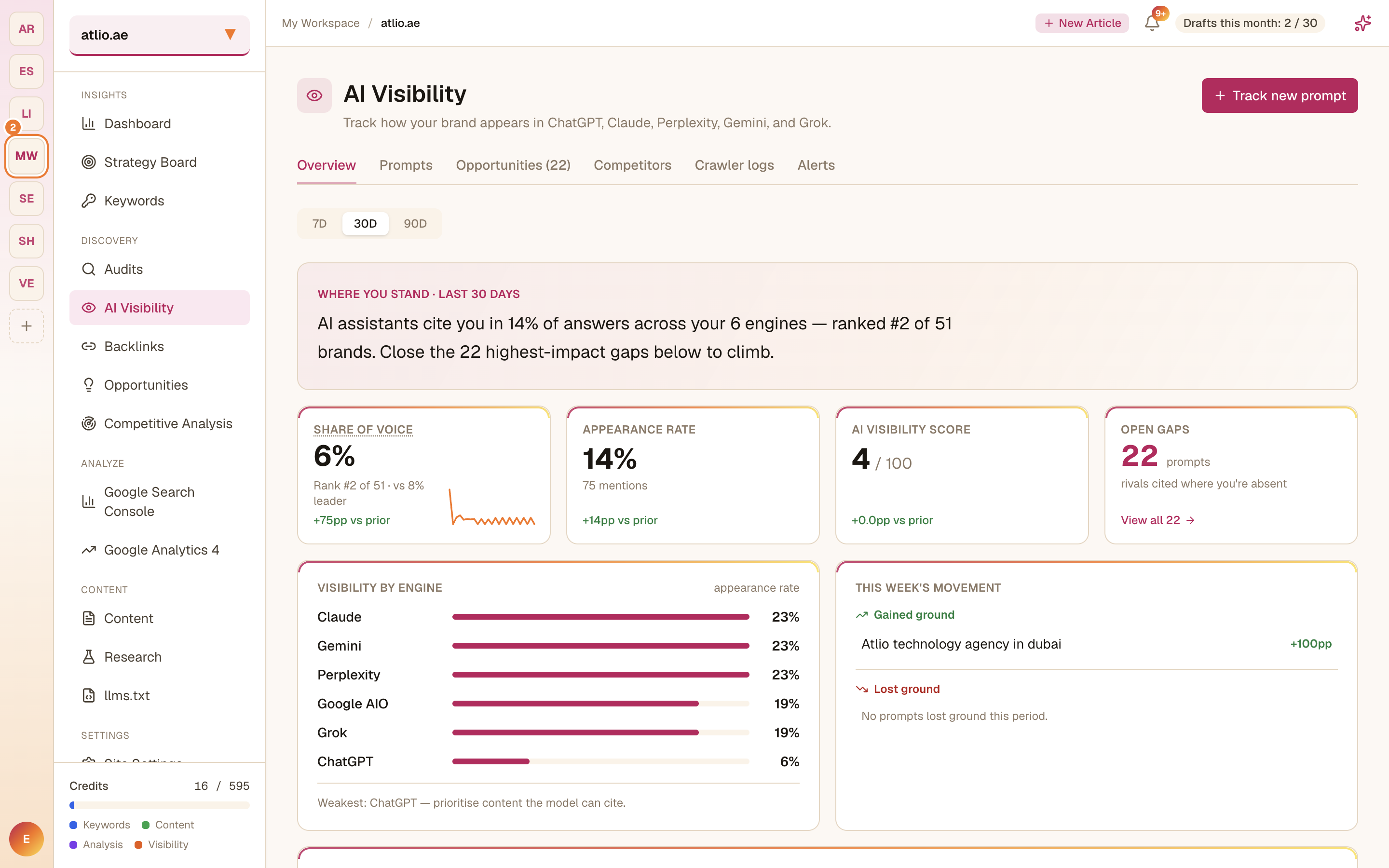1389x868 pixels.
Task: Click the AI Visibility eye icon in sidebar
Action: pos(88,308)
